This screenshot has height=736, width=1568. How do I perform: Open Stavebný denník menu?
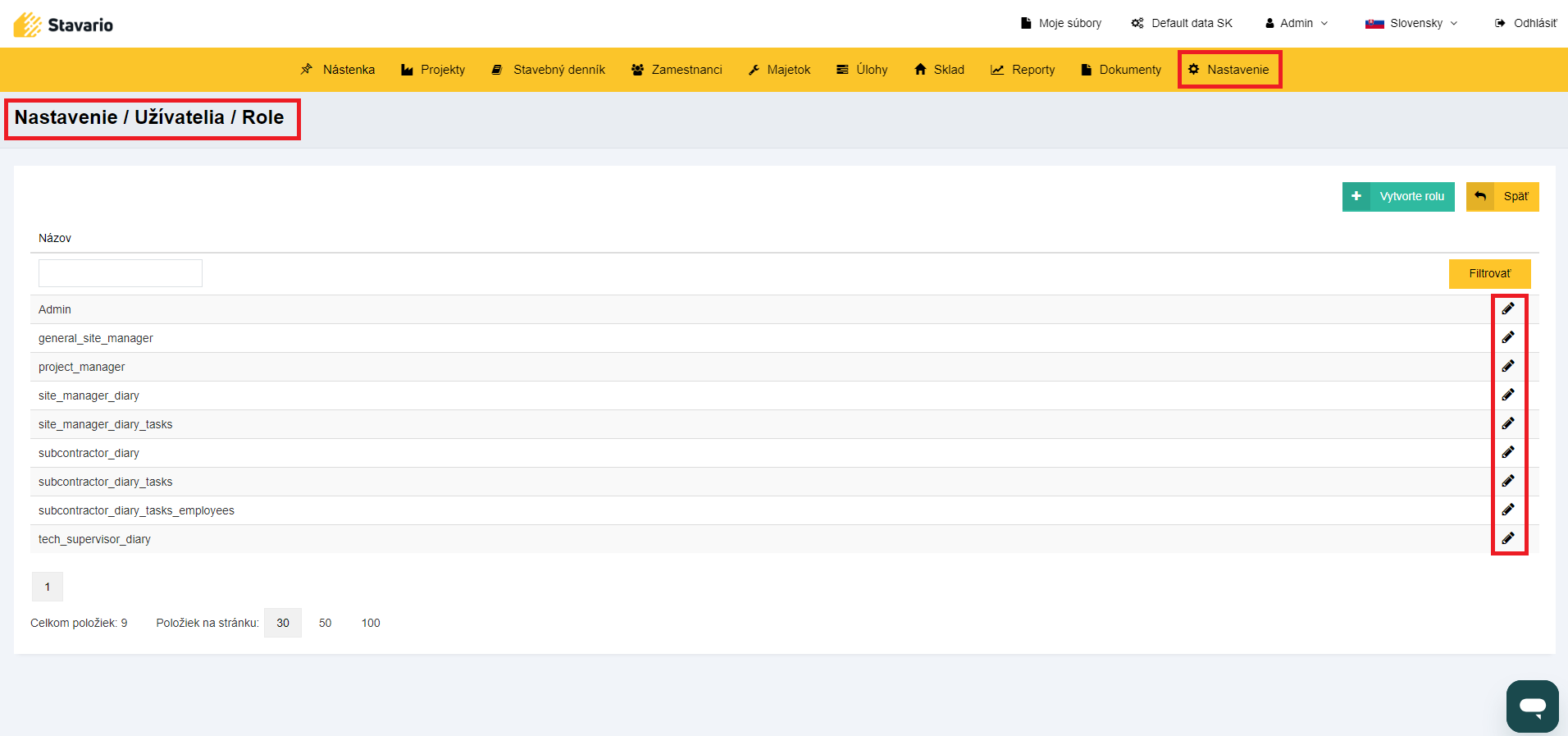(548, 70)
